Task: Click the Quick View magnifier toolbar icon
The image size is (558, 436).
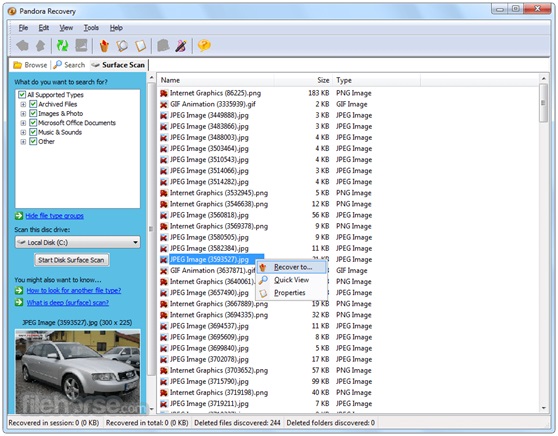Action: [122, 46]
